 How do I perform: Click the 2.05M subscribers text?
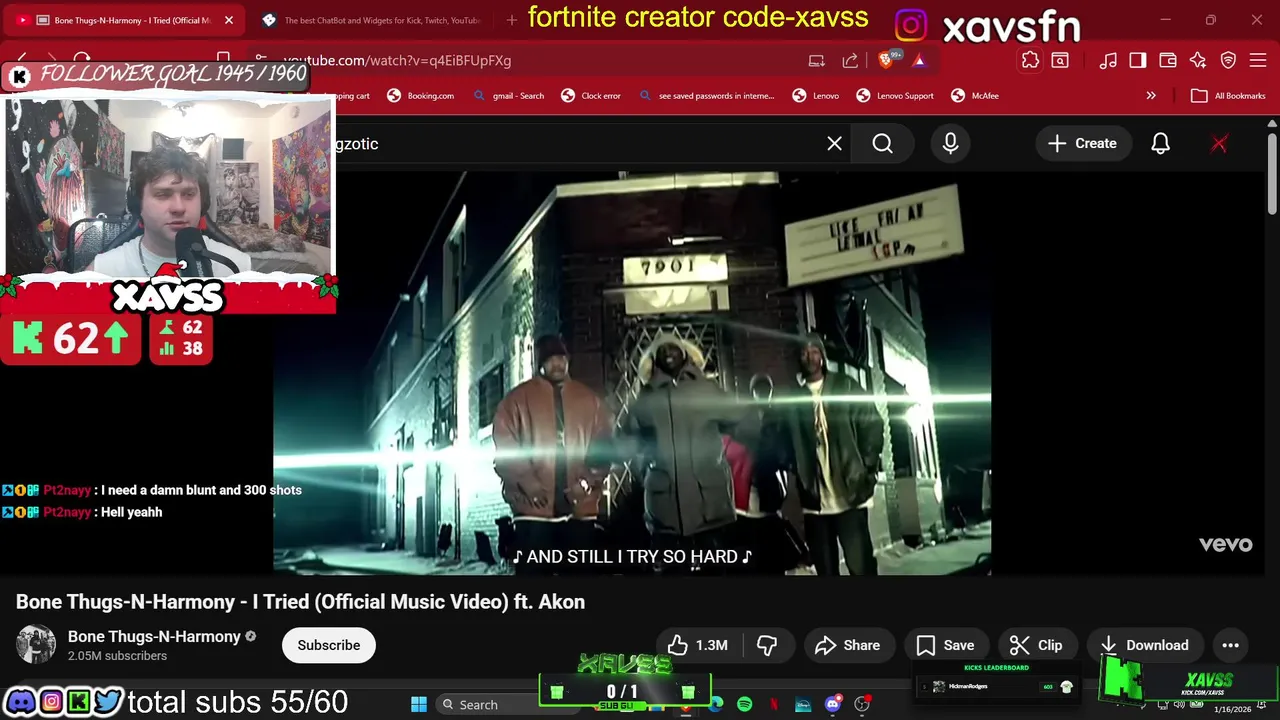pyautogui.click(x=117, y=656)
